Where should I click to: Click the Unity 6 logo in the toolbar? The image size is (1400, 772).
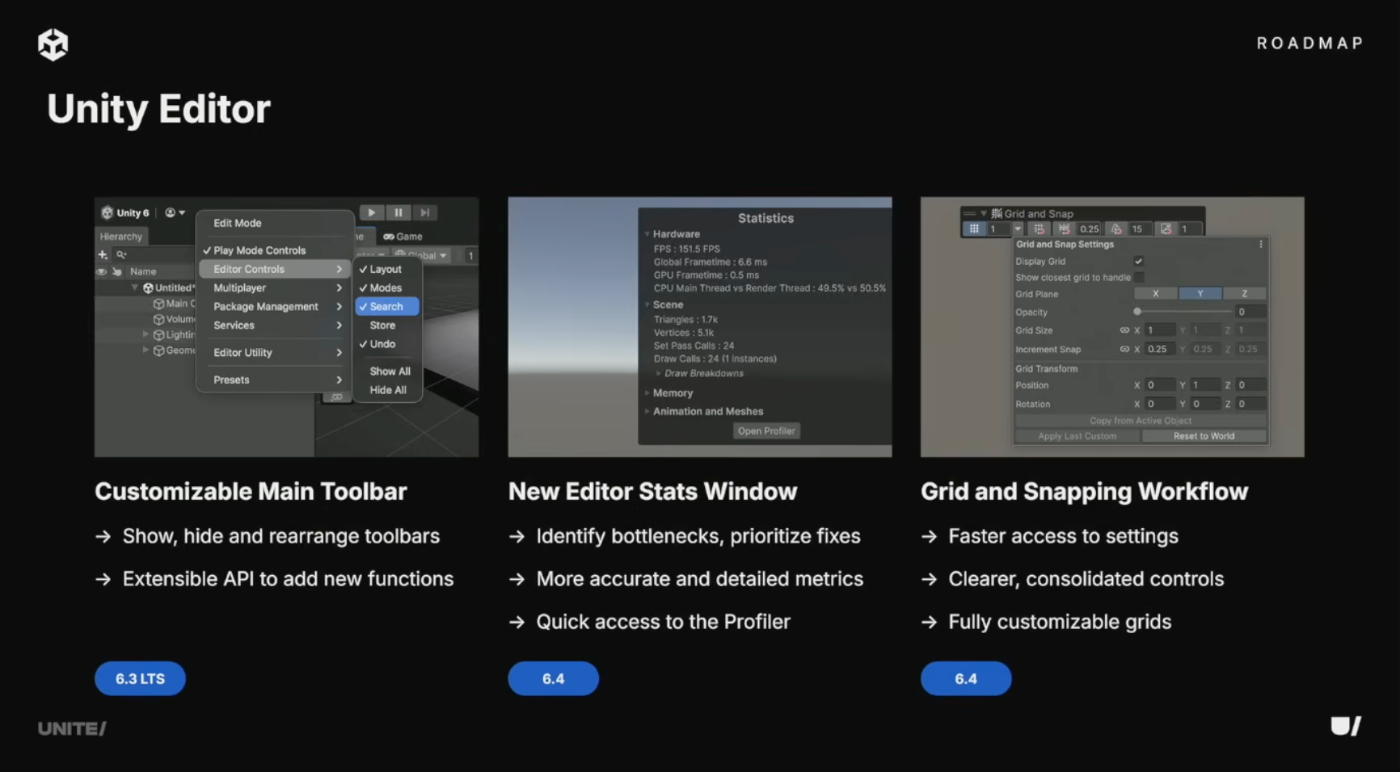pos(107,213)
